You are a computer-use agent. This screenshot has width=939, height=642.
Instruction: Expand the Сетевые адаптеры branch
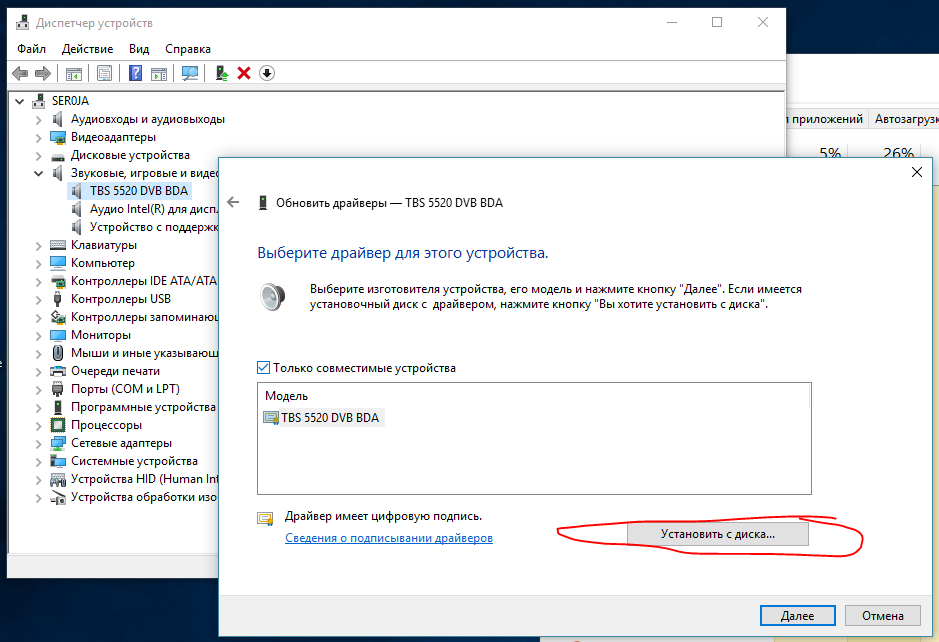click(x=38, y=443)
